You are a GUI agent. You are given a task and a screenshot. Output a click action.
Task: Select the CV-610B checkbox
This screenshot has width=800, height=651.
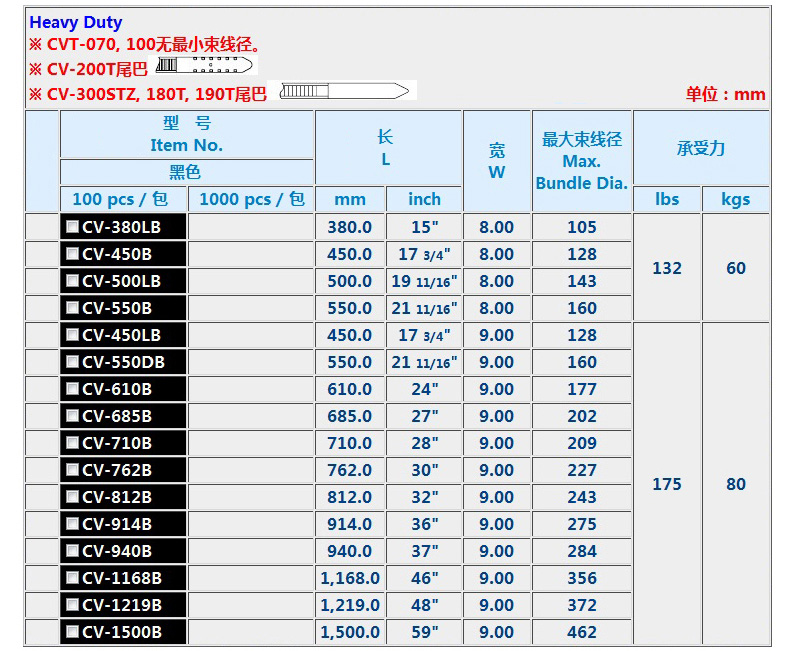(x=72, y=389)
